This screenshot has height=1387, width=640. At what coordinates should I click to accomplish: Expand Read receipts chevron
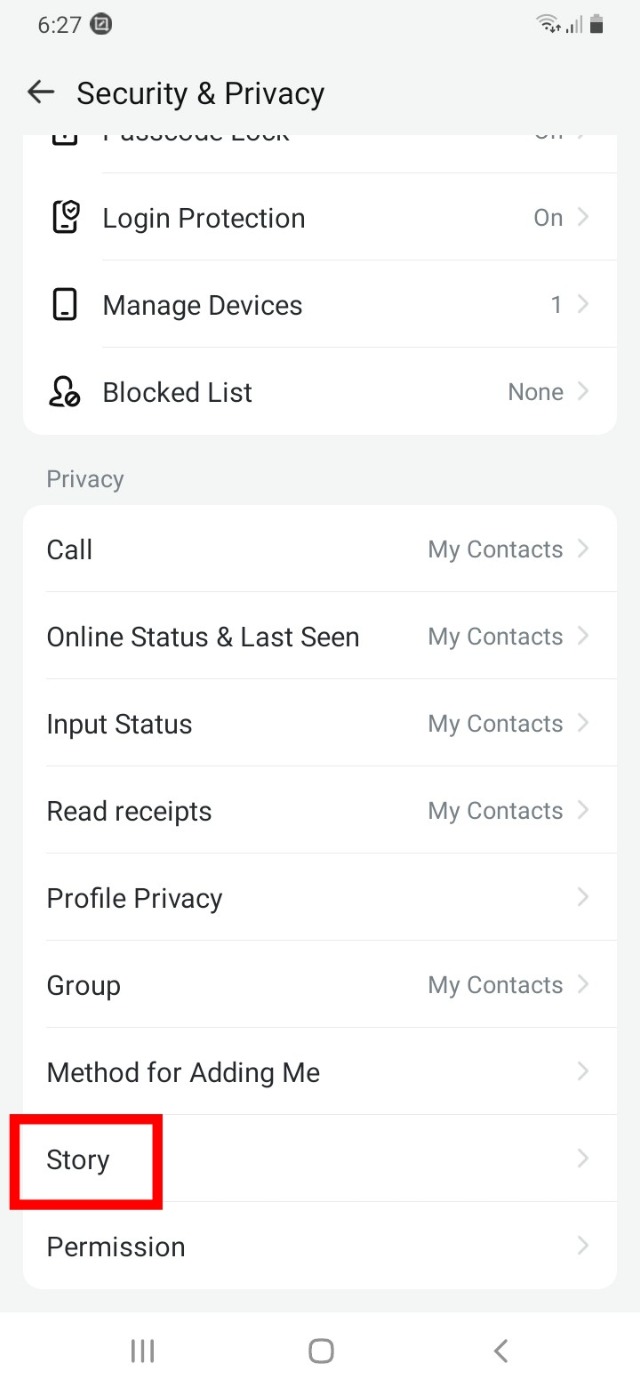click(582, 810)
